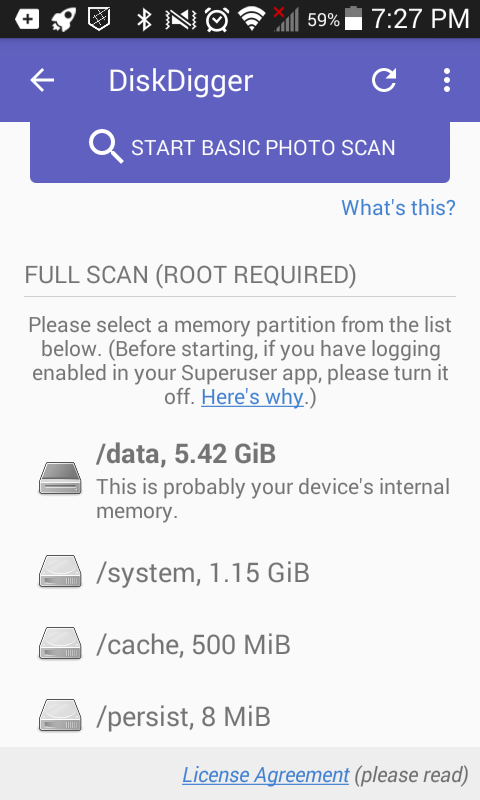Select the /data 5.42 GiB drive icon
This screenshot has height=800, width=480.
[60, 478]
